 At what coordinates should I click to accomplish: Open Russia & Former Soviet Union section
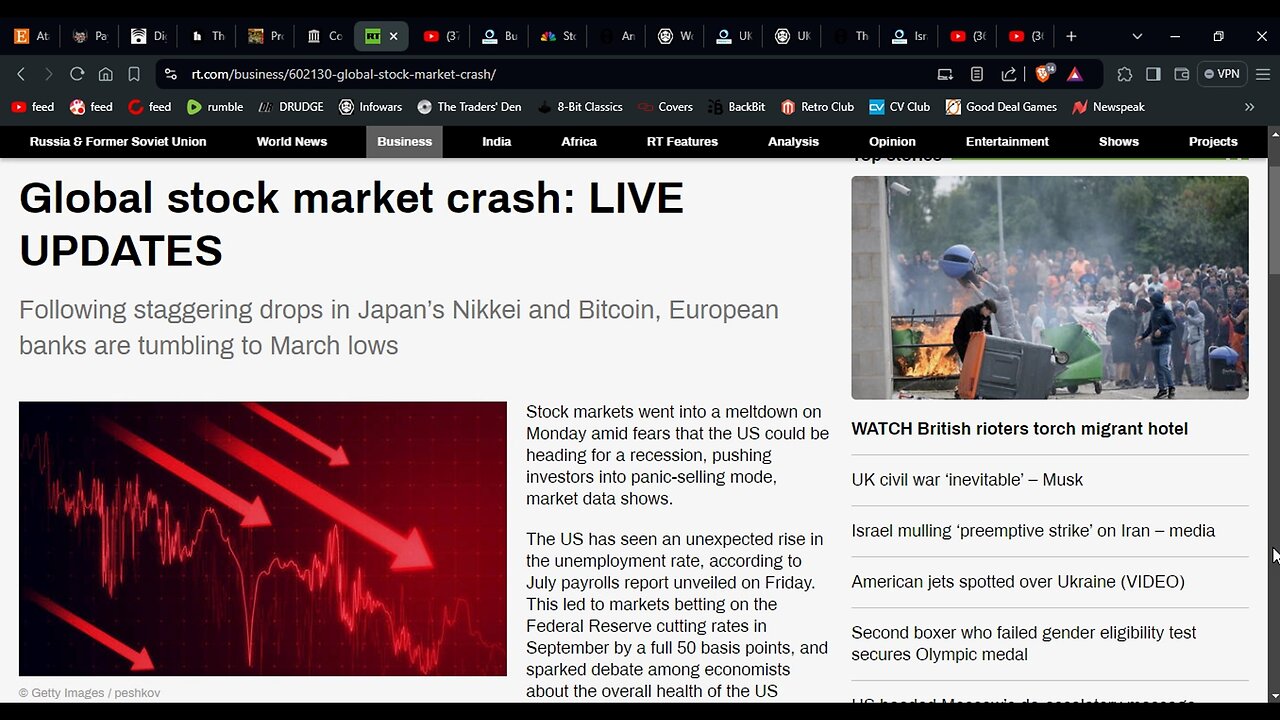(x=118, y=142)
